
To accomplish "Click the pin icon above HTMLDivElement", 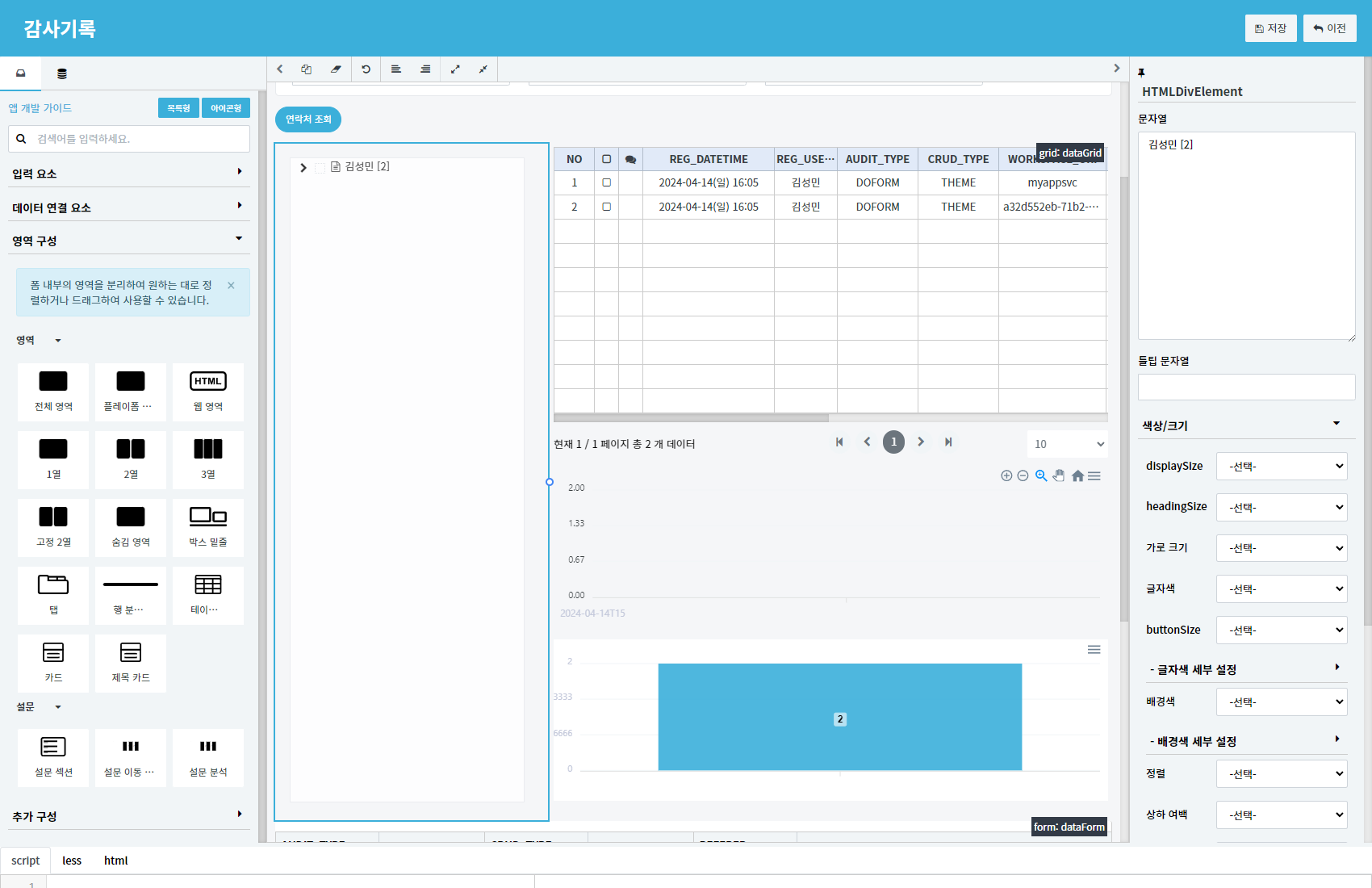I will tap(1141, 73).
